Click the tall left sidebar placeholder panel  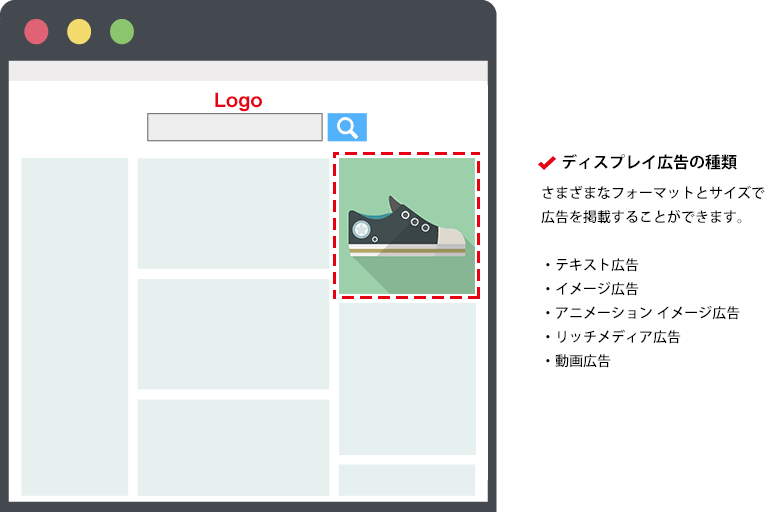(75, 326)
